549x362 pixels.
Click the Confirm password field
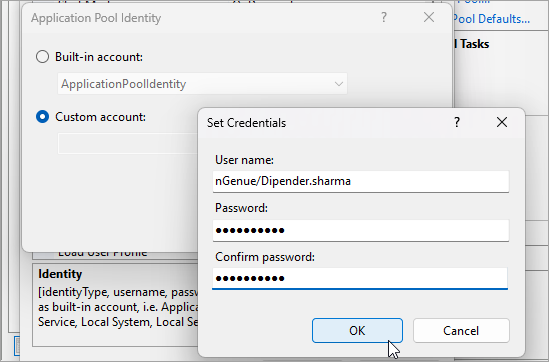(x=360, y=279)
